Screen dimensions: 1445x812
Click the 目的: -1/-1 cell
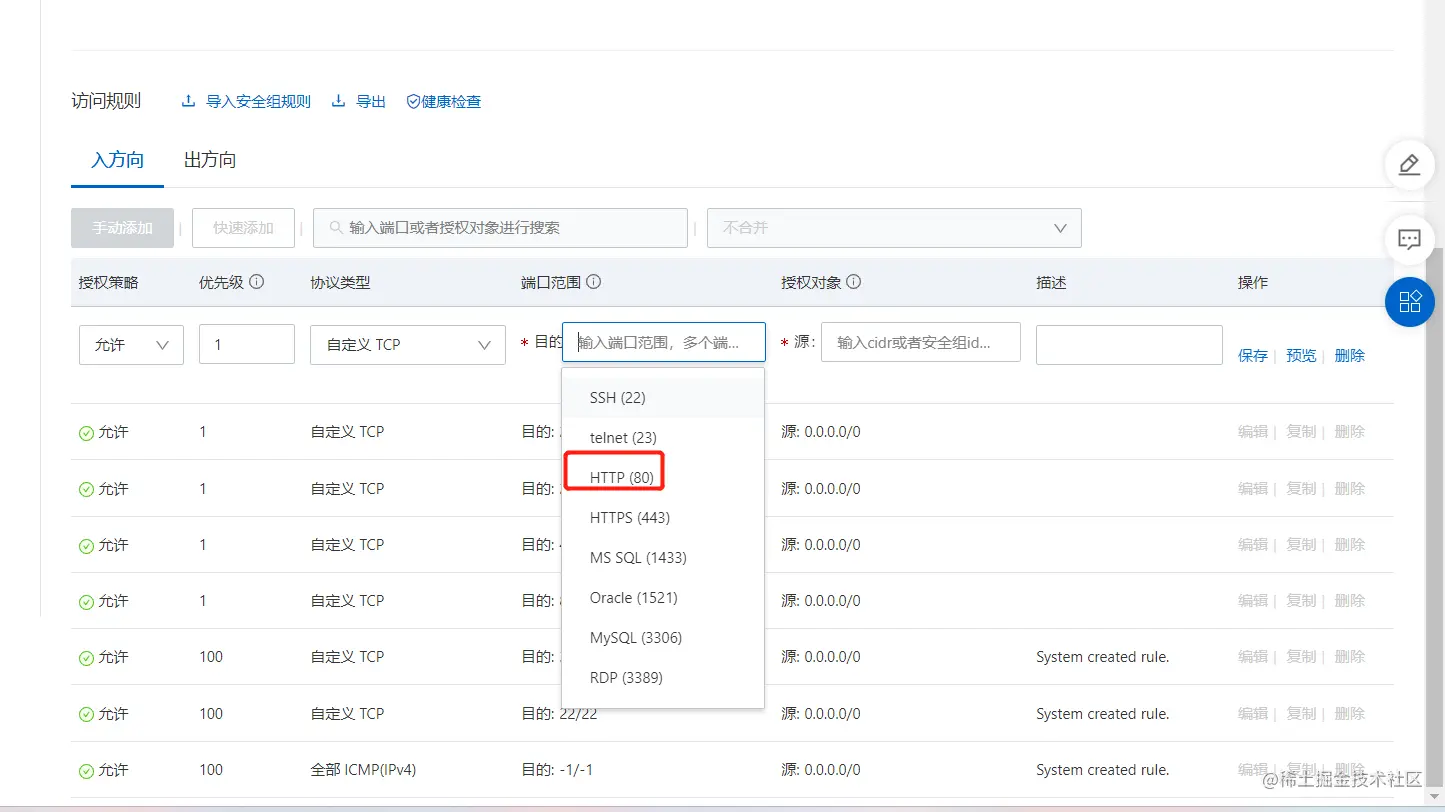[557, 770]
